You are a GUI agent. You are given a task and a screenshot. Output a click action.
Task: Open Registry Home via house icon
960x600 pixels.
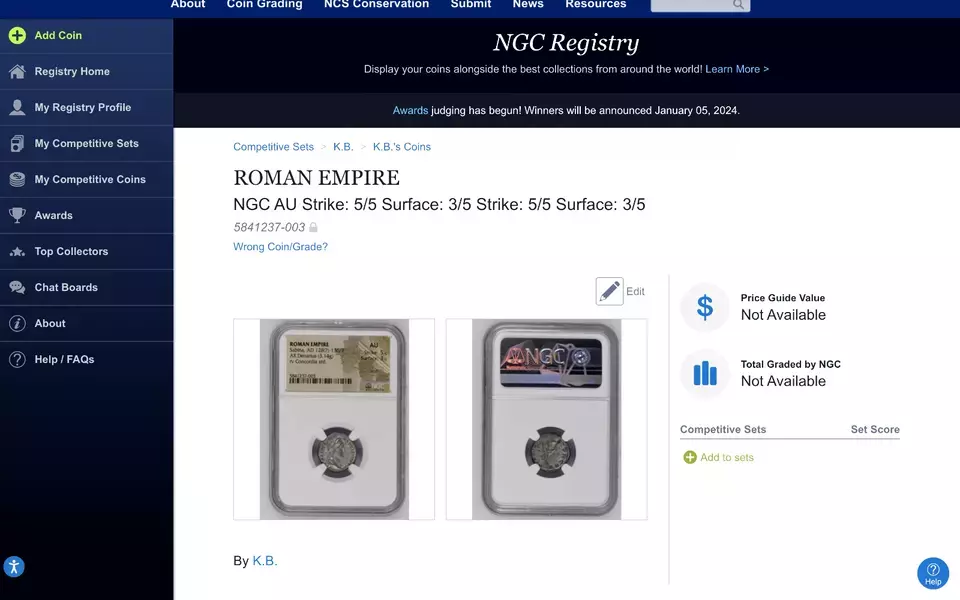(17, 72)
